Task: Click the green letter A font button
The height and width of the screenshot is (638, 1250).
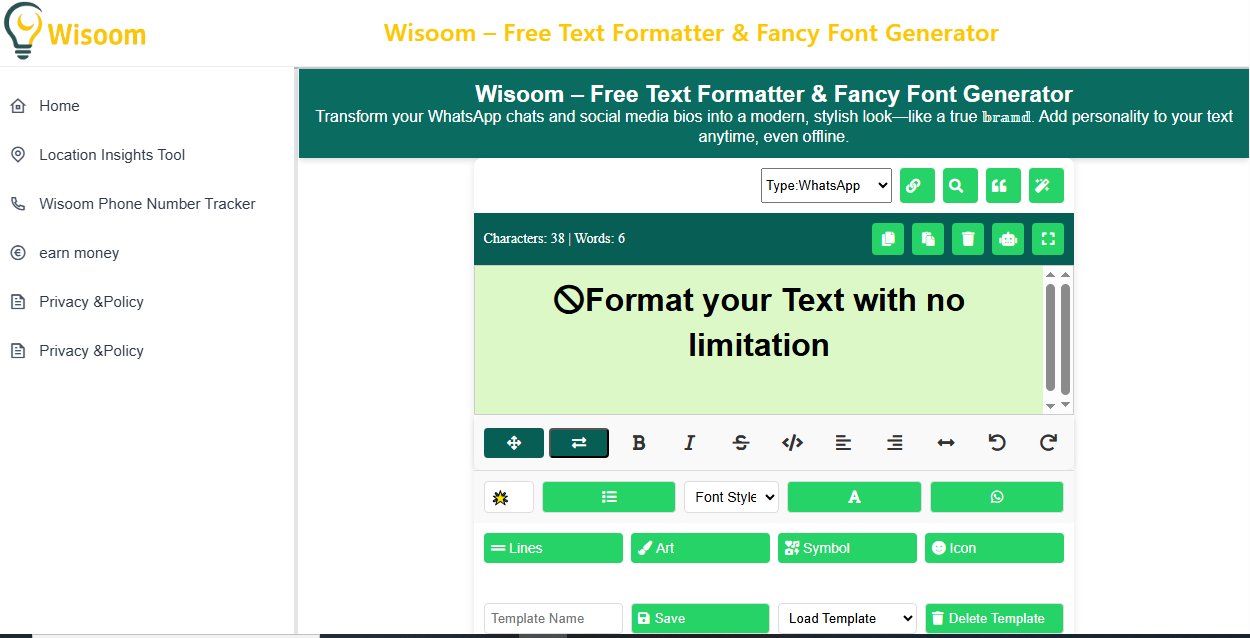Action: click(854, 497)
